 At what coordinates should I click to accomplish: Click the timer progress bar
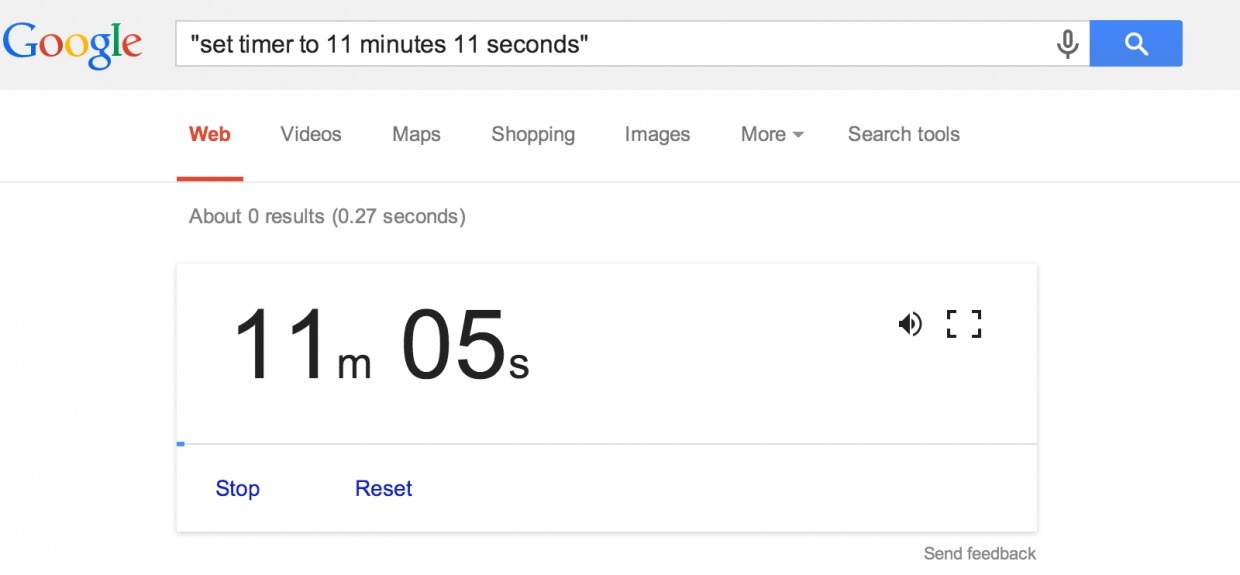pyautogui.click(x=606, y=443)
